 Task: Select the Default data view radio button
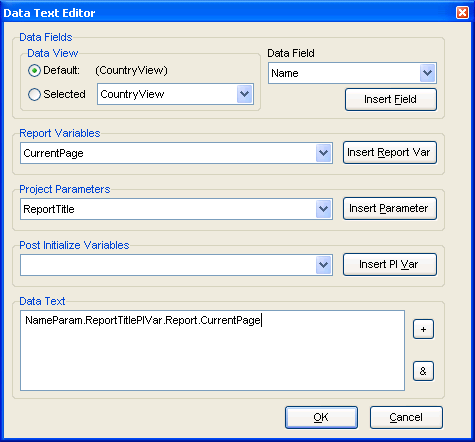click(x=34, y=71)
